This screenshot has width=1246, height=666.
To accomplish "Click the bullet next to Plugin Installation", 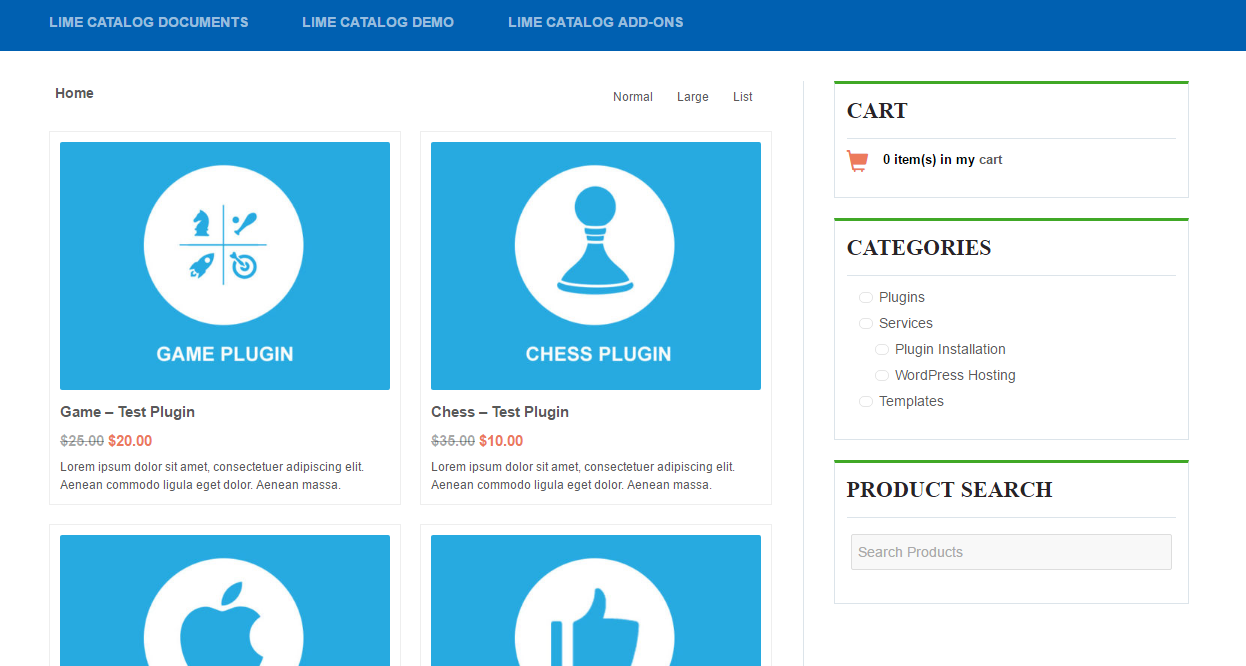I will (x=882, y=349).
